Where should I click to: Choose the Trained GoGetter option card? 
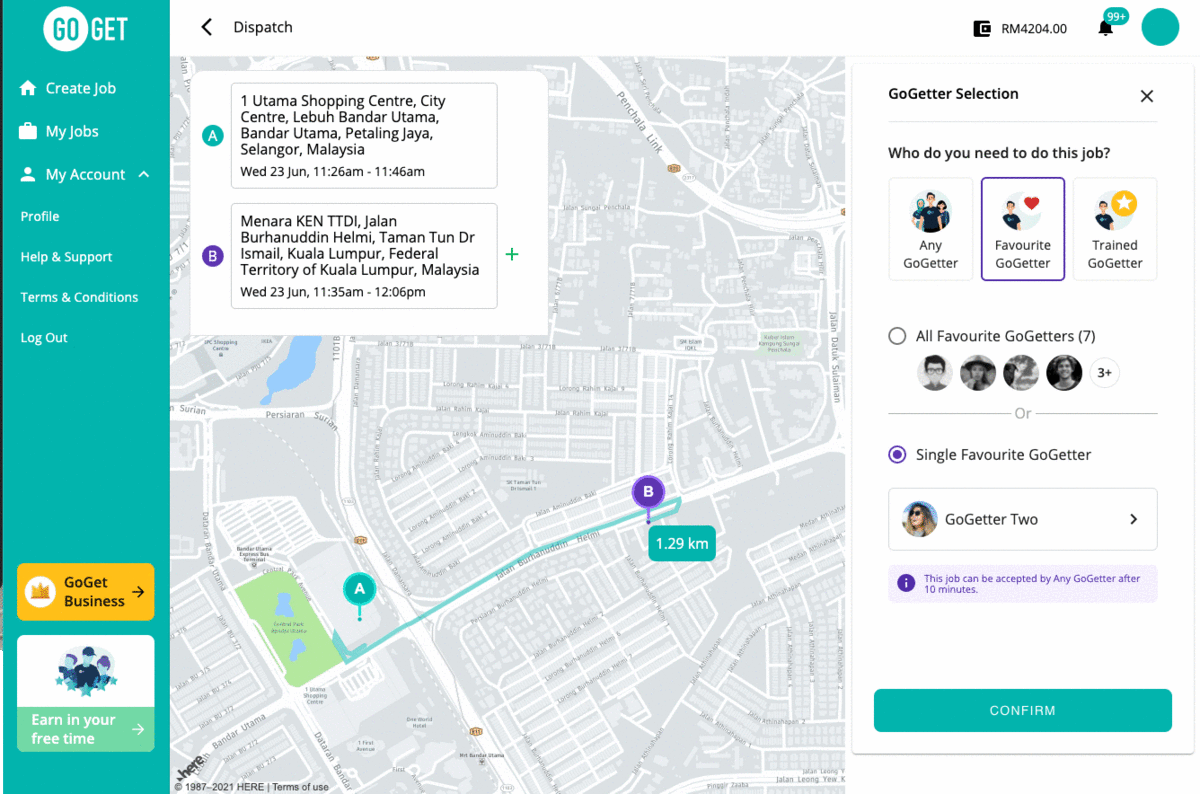[1114, 229]
